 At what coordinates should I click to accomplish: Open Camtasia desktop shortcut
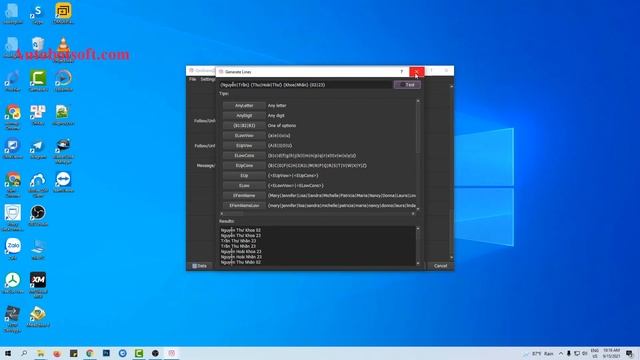pos(38,80)
